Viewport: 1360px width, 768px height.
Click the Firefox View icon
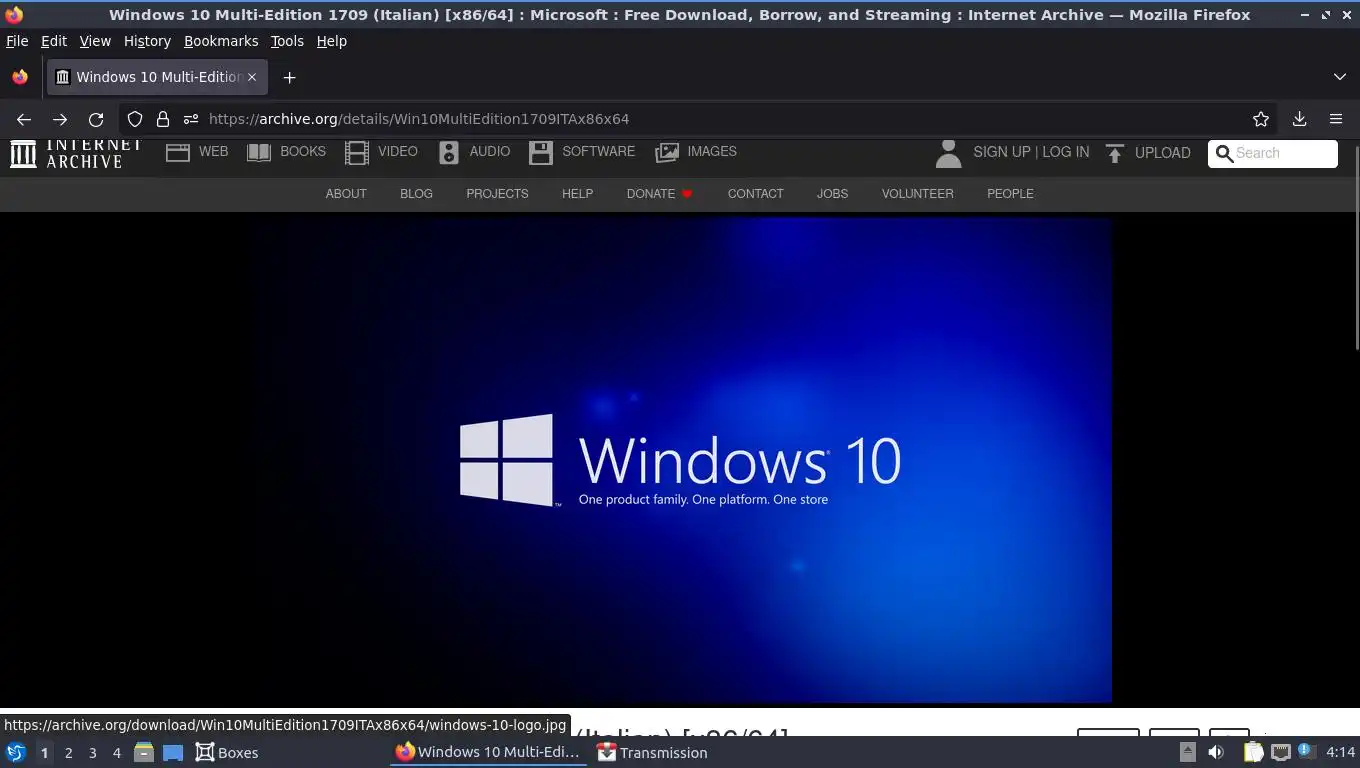(x=20, y=77)
